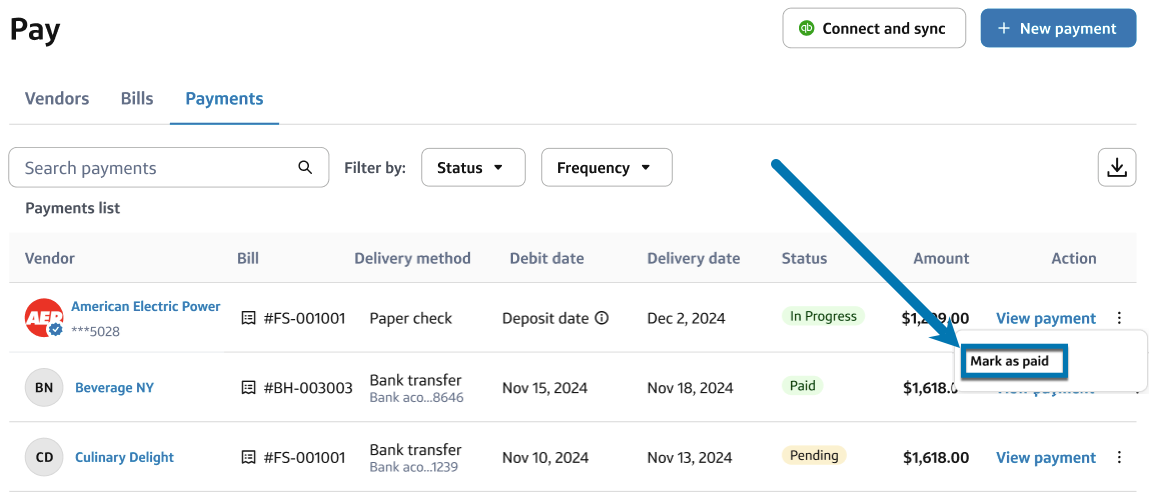Click the Amount column header
1149x497 pixels.
[941, 258]
